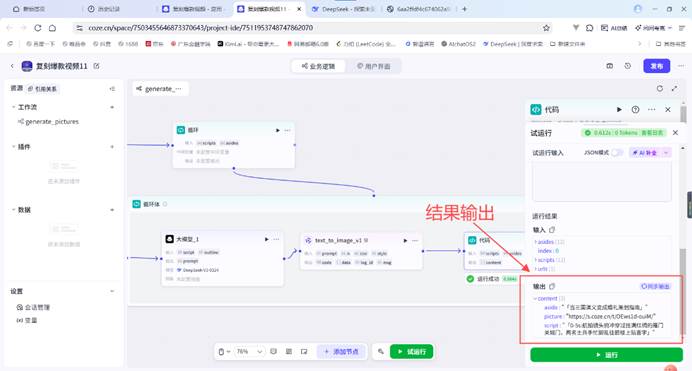Open 变量 under settings
Screen dimensions: 692x371
pyautogui.click(x=27, y=320)
